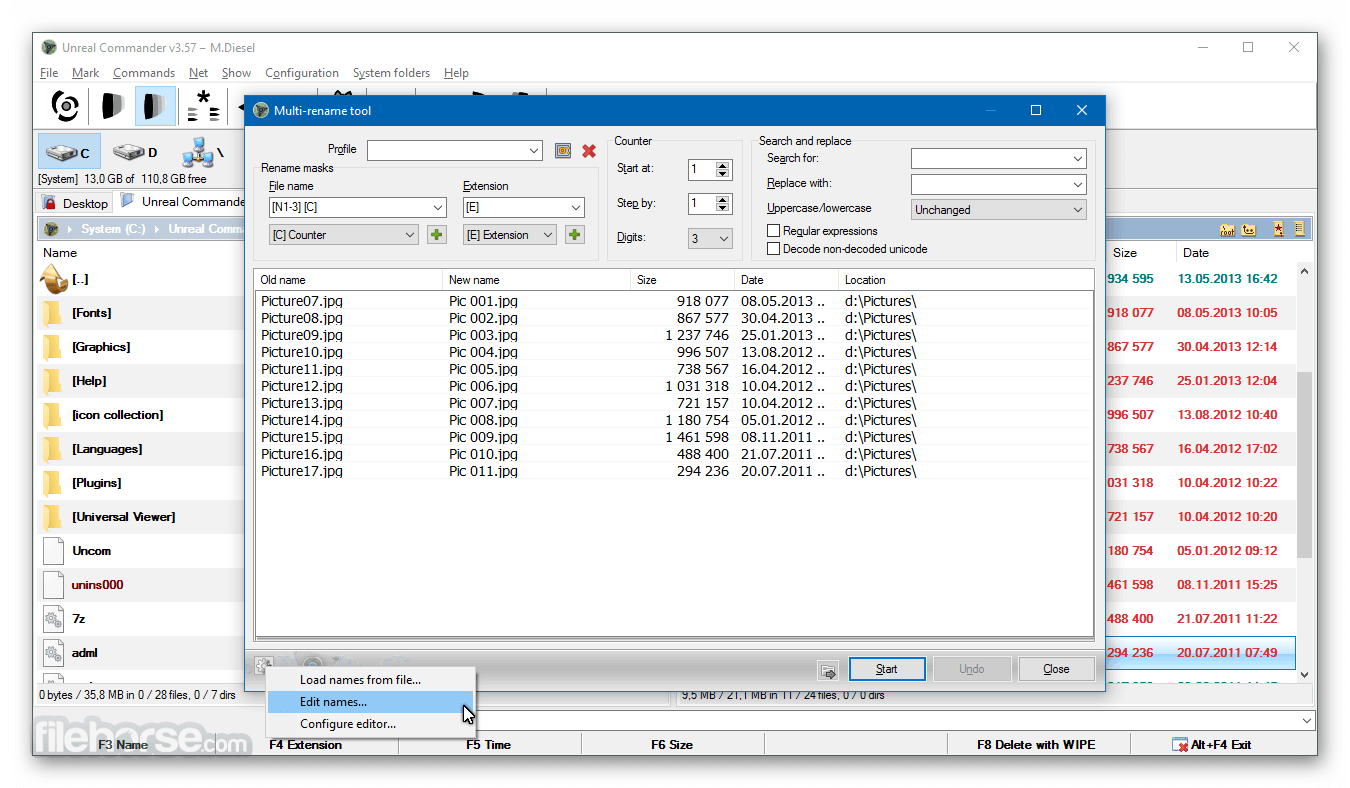Click the save profile icon beside Profile
This screenshot has width=1350, height=788.
pyautogui.click(x=563, y=150)
